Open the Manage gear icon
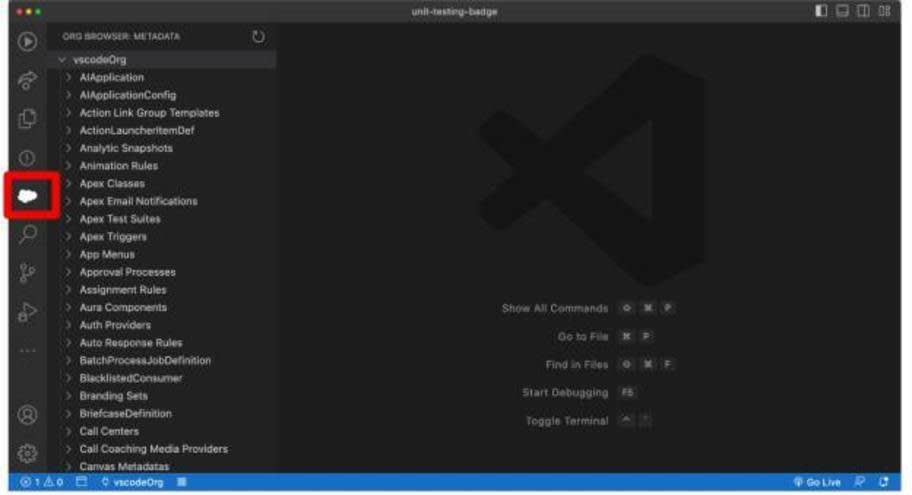Image resolution: width=912 pixels, height=495 pixels. pyautogui.click(x=27, y=453)
